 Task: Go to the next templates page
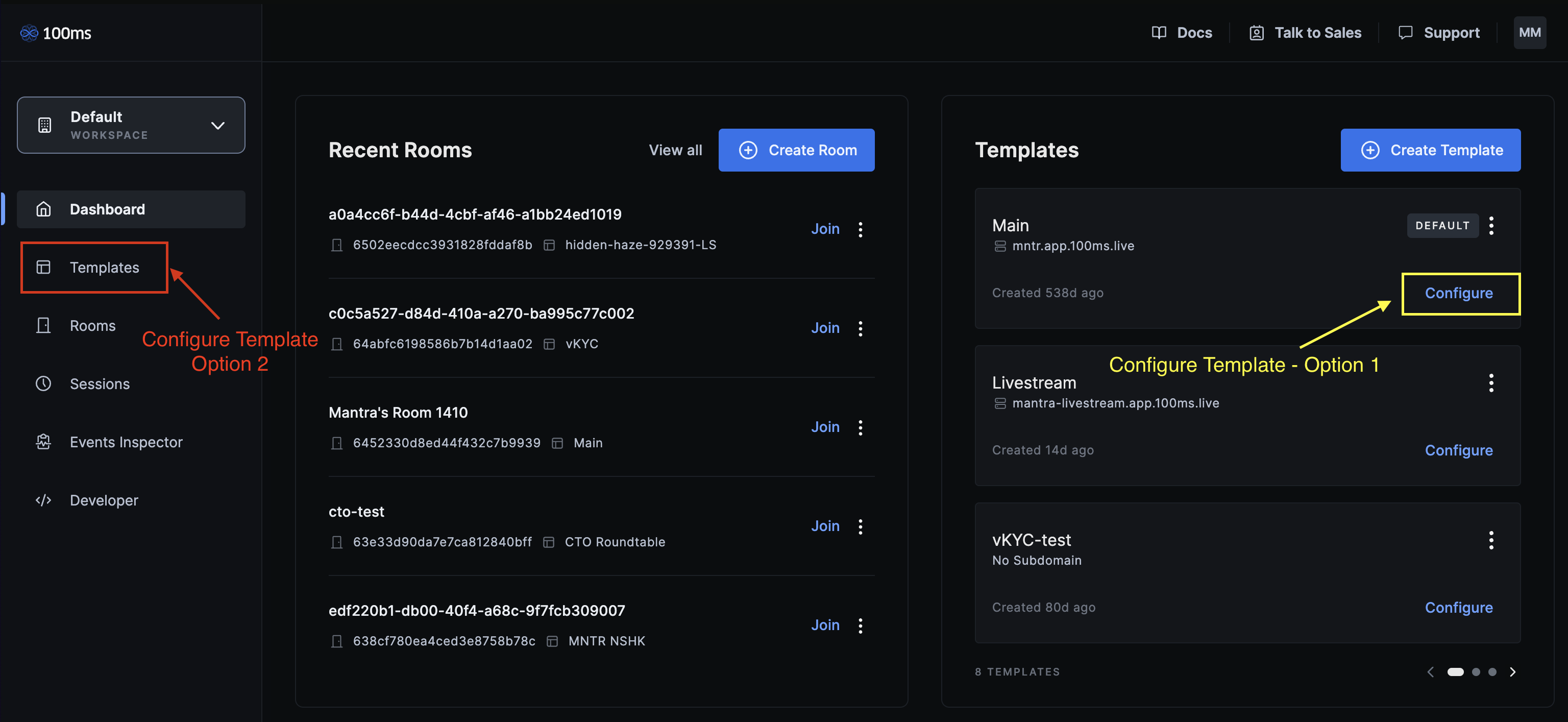[1512, 672]
